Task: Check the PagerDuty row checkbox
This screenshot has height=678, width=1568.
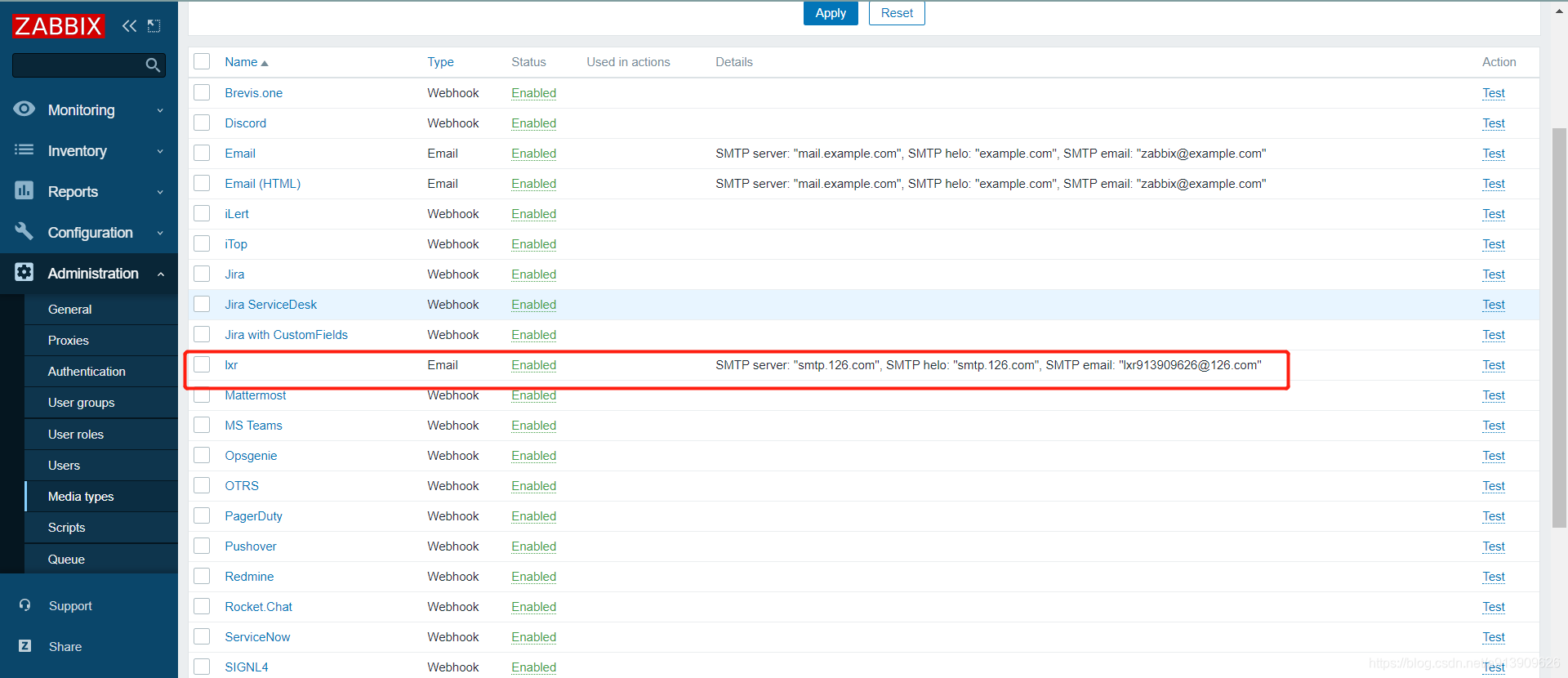Action: point(202,515)
